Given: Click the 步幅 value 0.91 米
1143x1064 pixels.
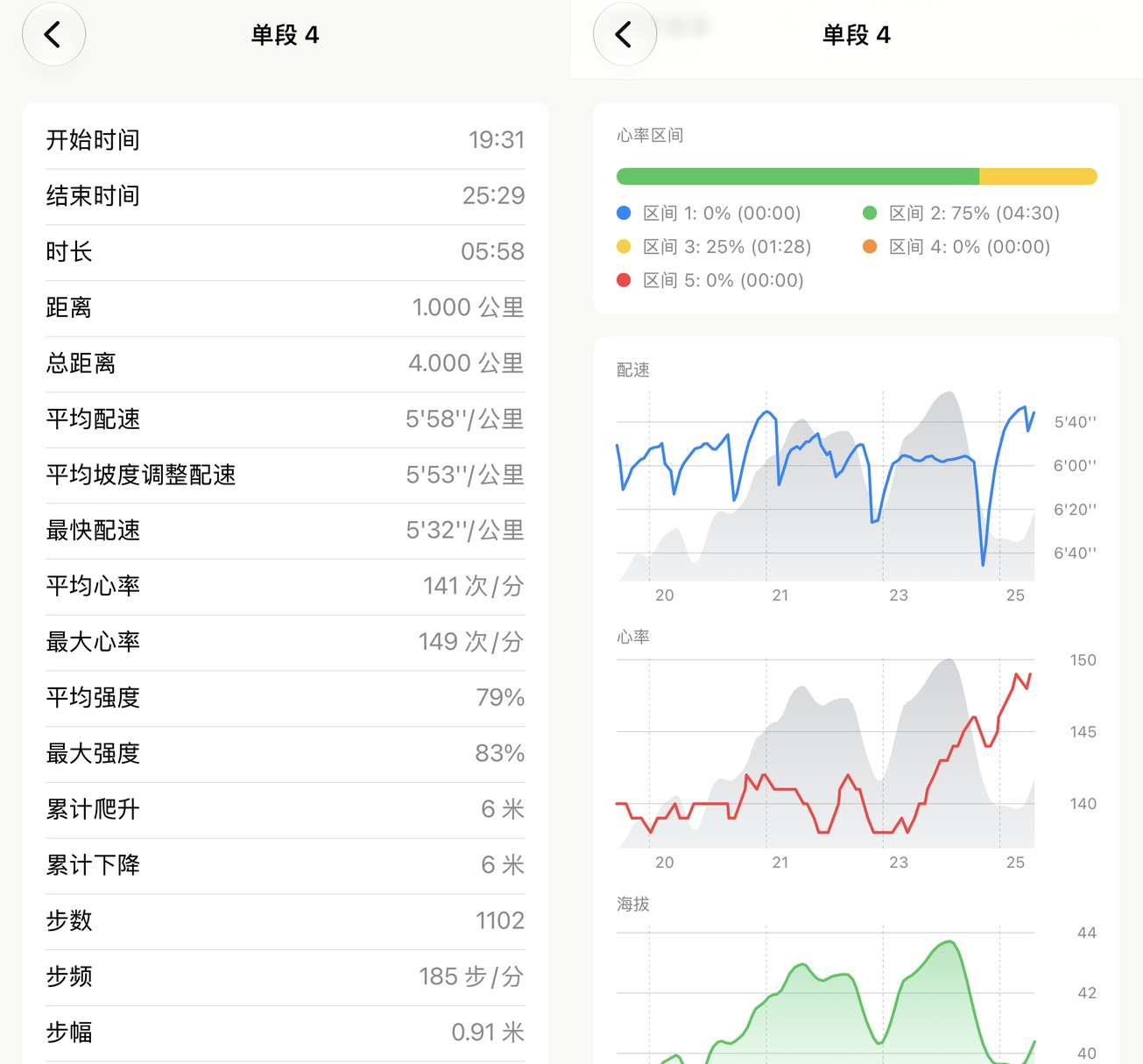Looking at the screenshot, I should click(x=488, y=1032).
